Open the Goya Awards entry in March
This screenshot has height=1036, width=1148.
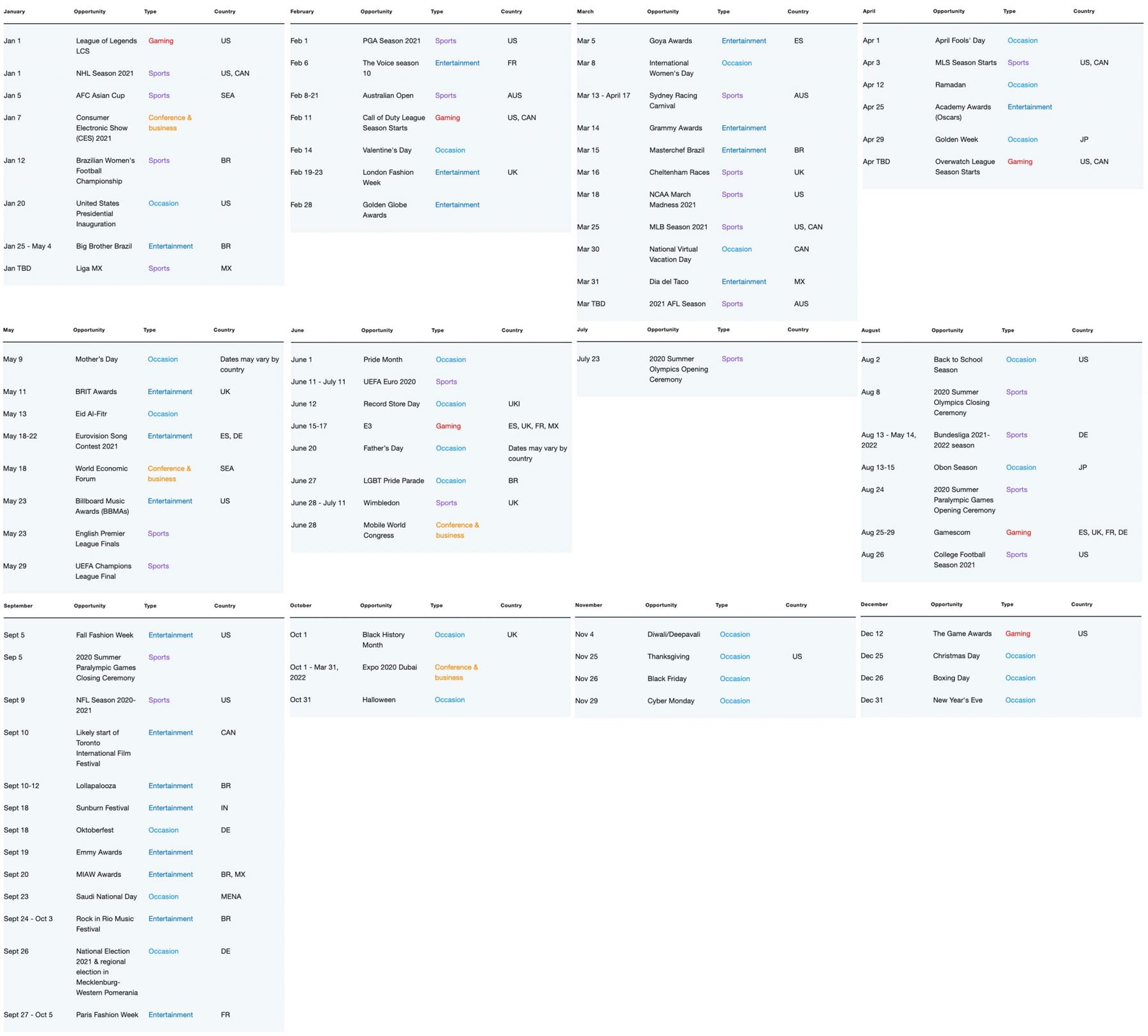pos(670,41)
